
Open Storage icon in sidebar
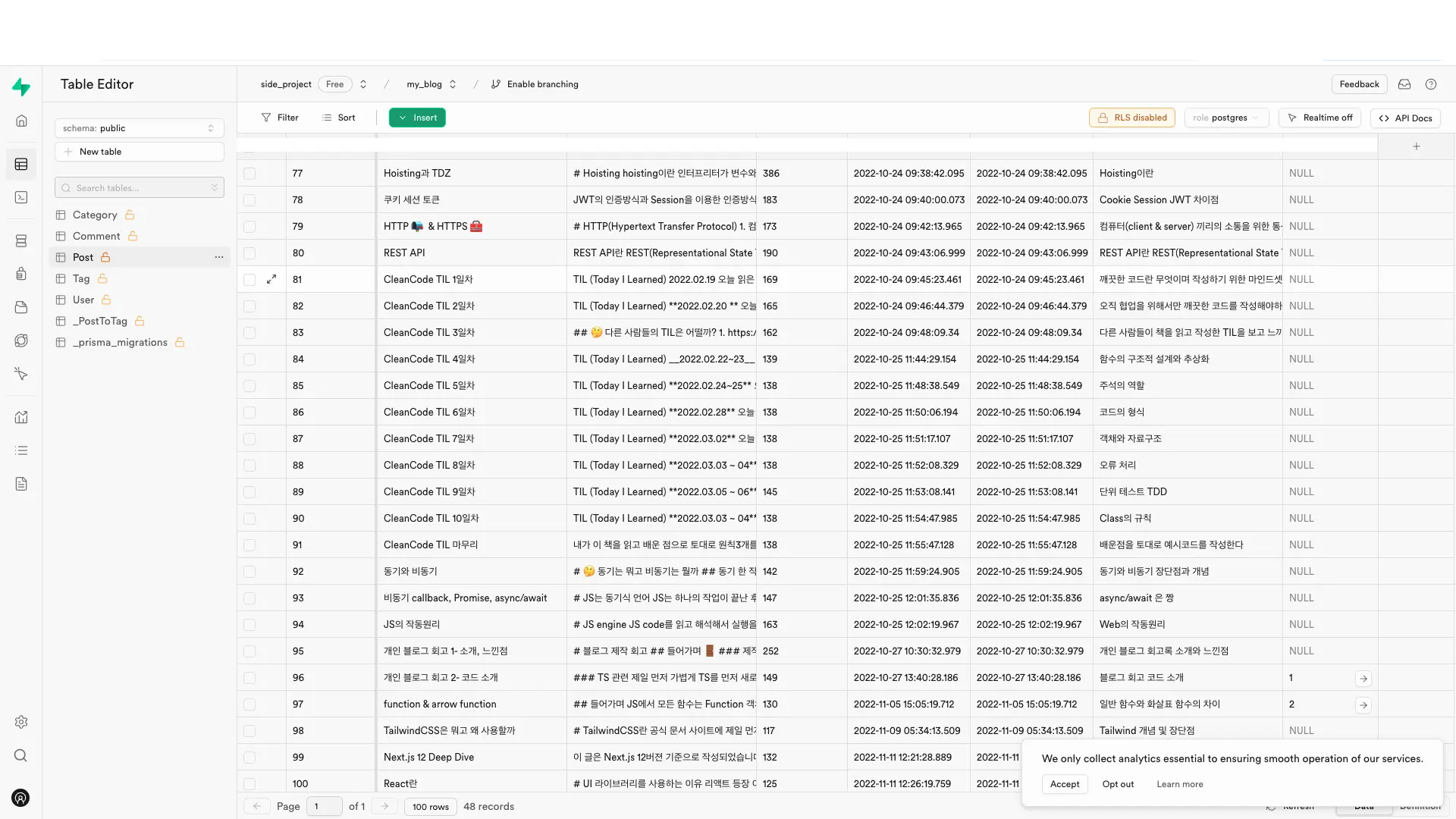(21, 307)
